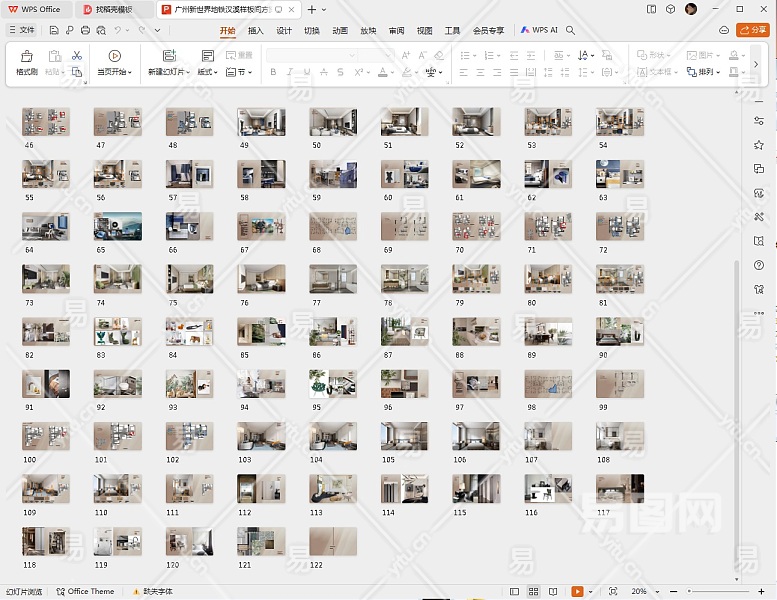Click the WPS AI button

539,30
